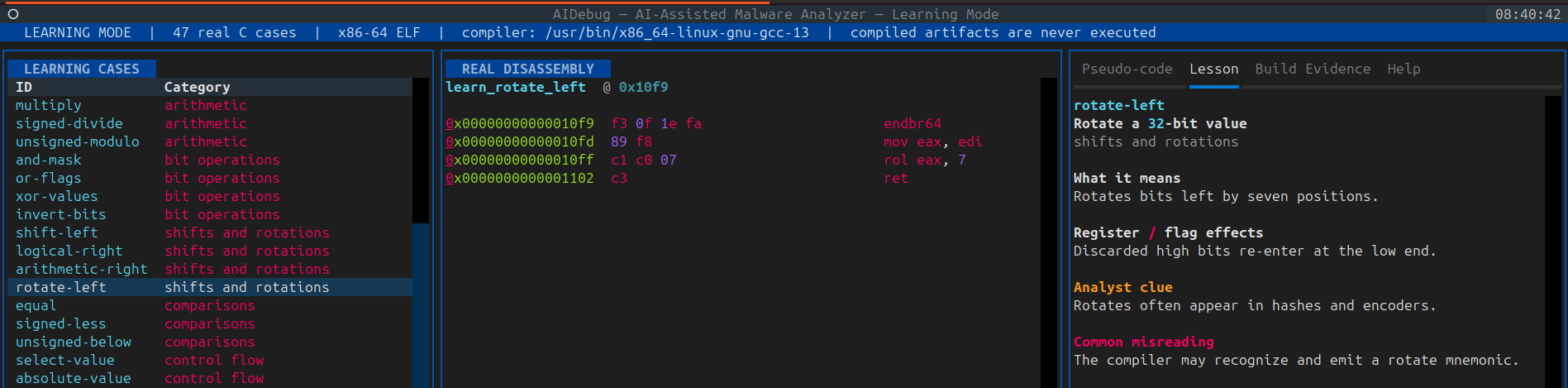The width and height of the screenshot is (1568, 388).
Task: Open the Build Evidence tab
Action: pos(1313,69)
